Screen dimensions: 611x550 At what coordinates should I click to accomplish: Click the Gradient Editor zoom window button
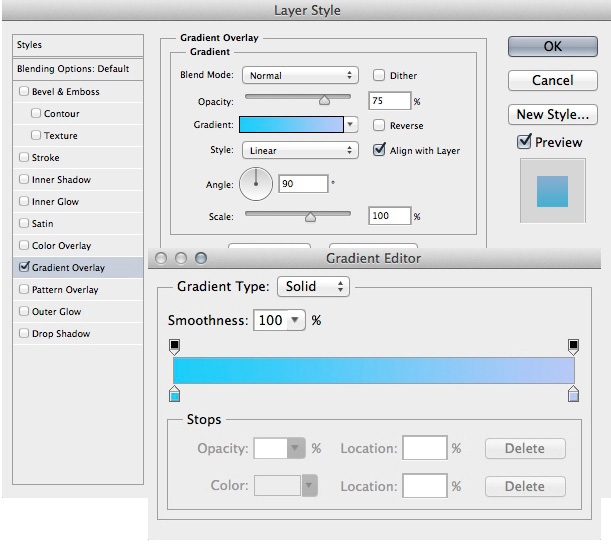tap(201, 258)
